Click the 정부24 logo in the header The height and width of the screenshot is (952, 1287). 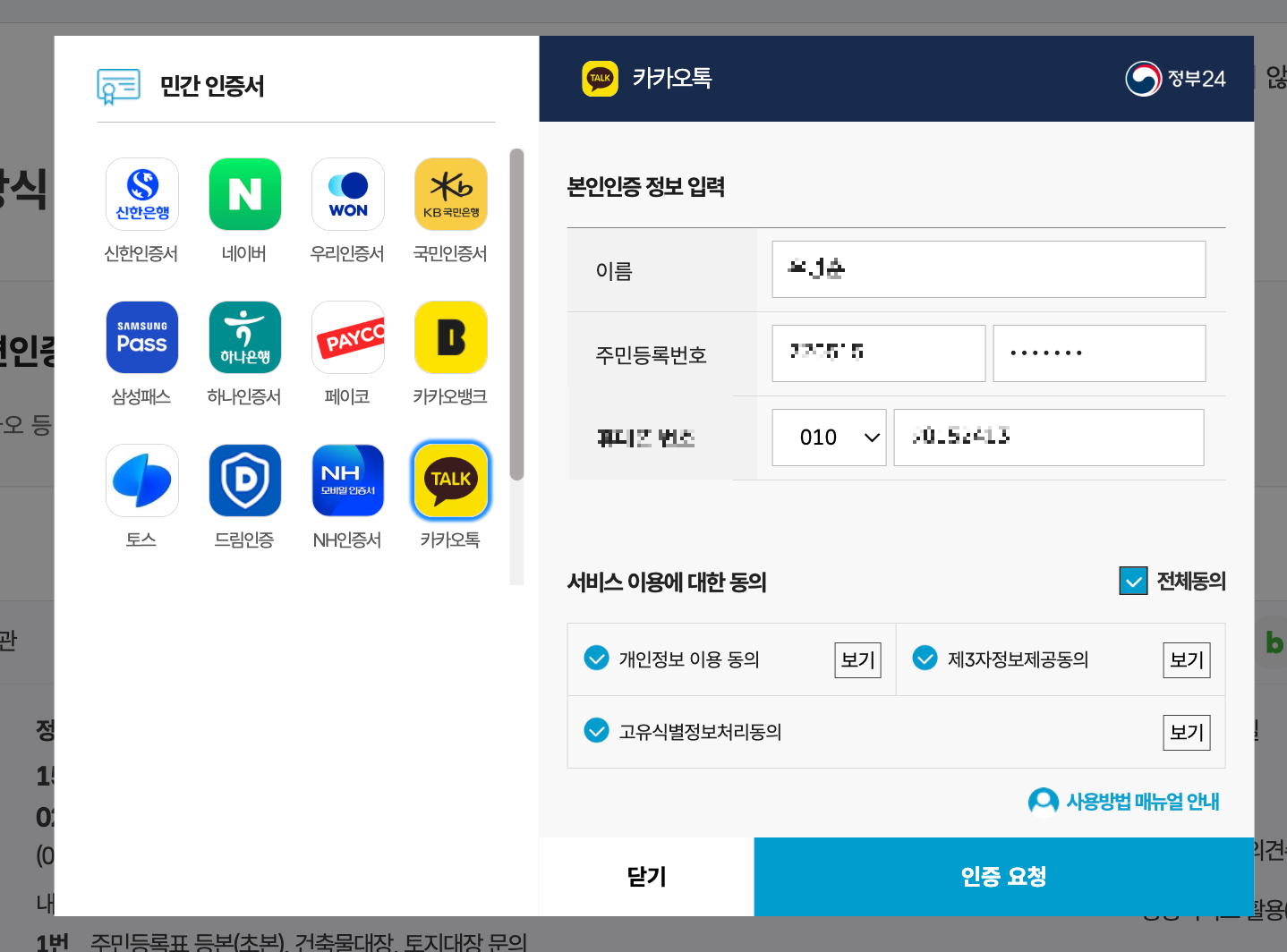click(x=1175, y=79)
